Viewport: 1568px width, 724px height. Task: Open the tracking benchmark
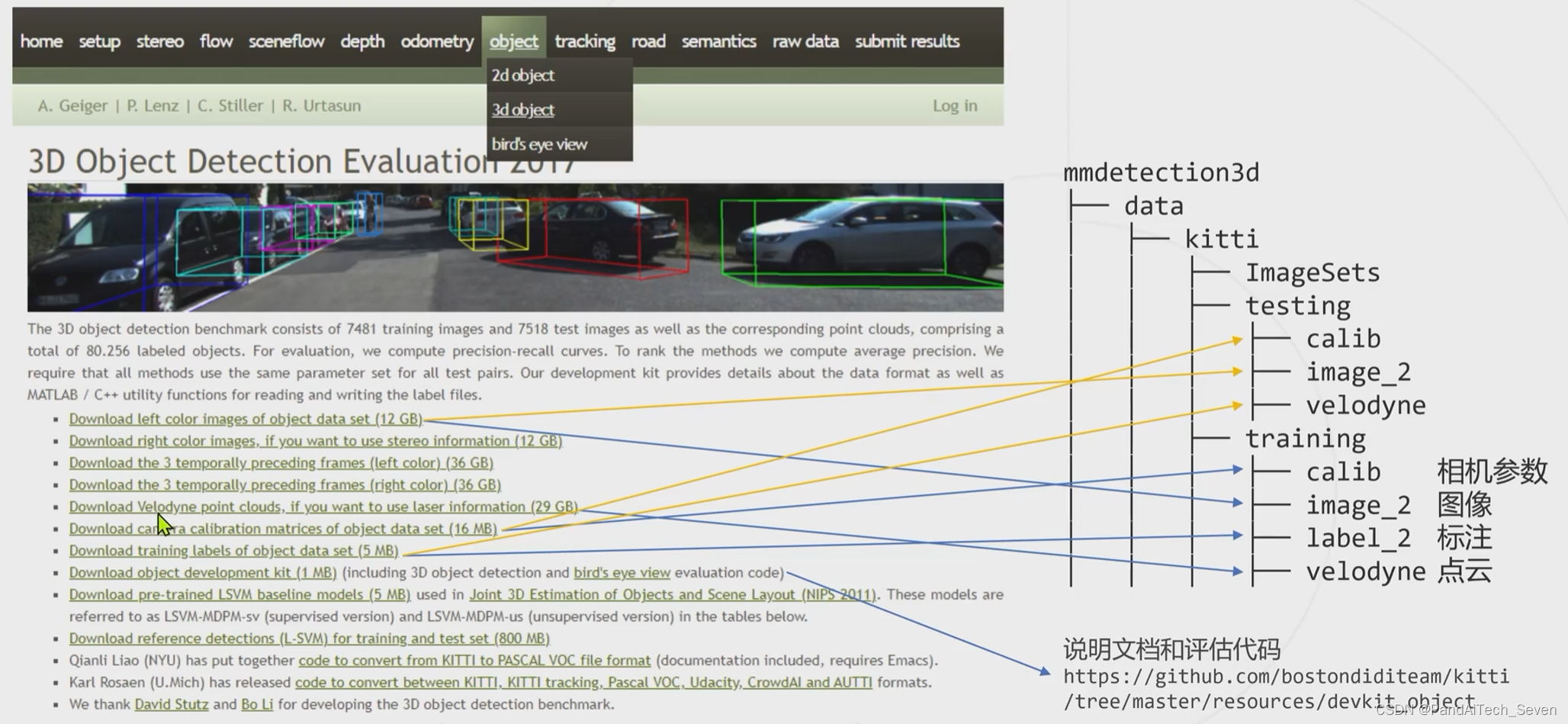[585, 41]
